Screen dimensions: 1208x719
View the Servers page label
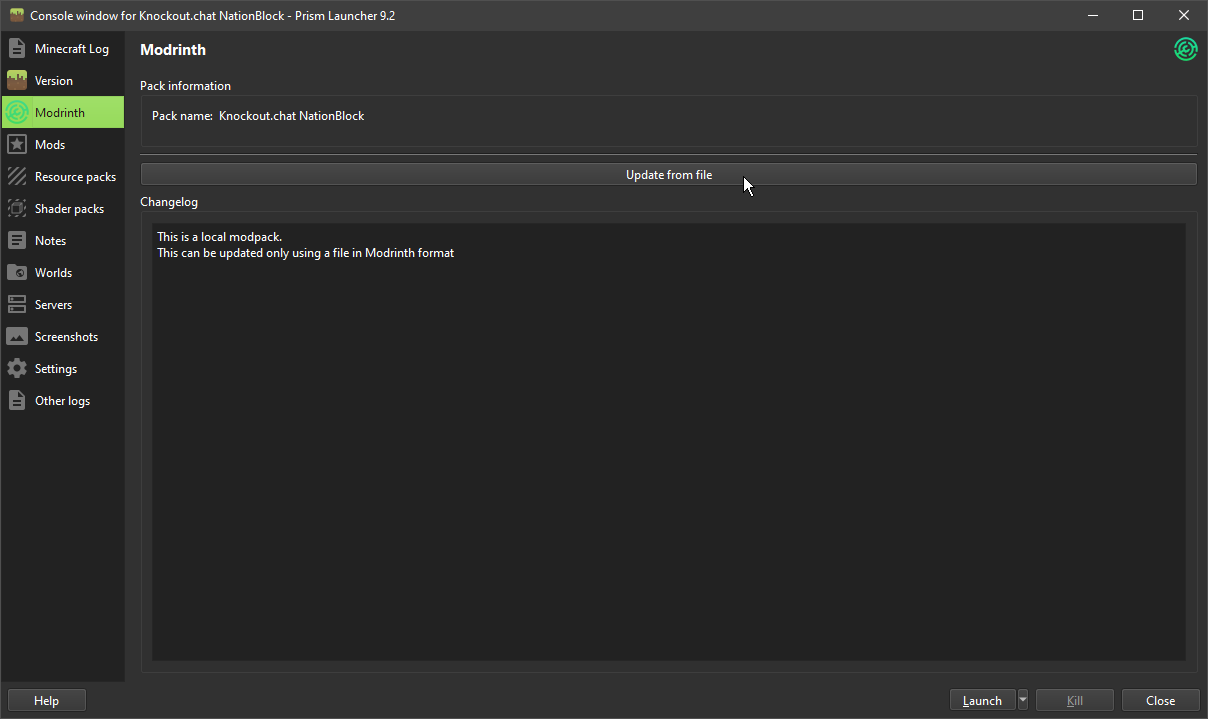coord(53,304)
